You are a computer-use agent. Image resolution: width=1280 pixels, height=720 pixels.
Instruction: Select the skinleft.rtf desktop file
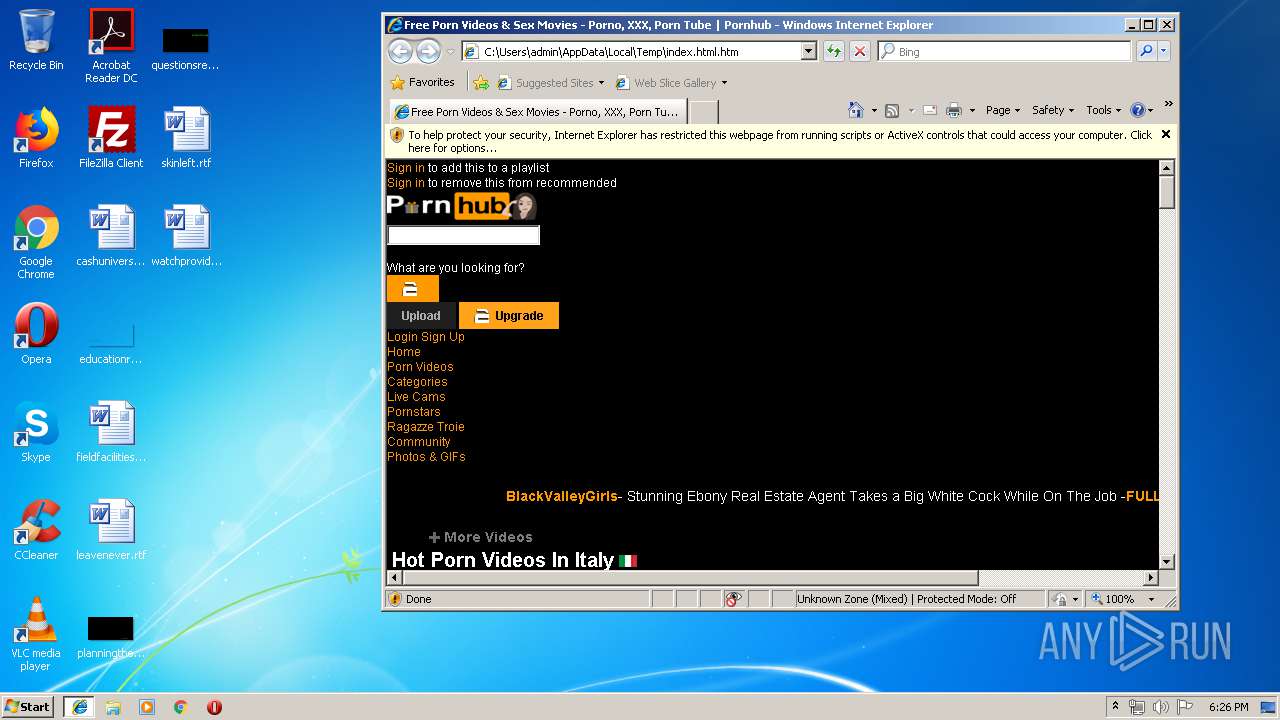[x=186, y=138]
